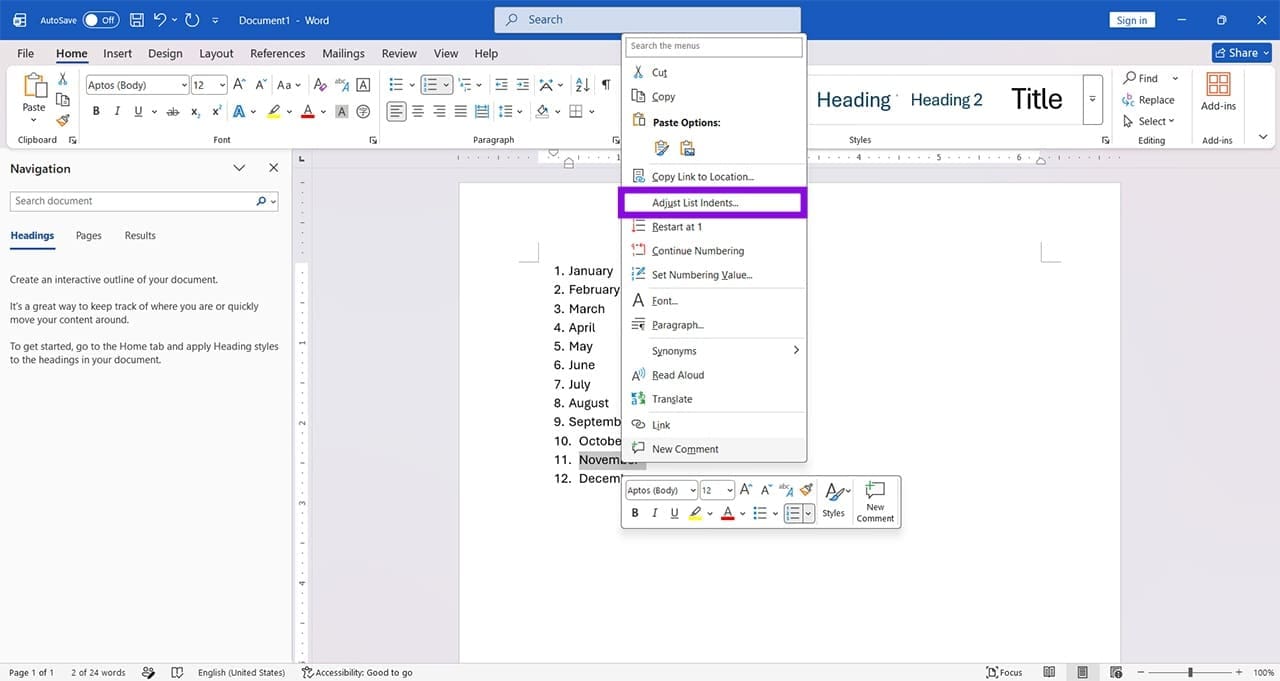Select Center alignment in the ribbon
Screen dimensions: 1280x681
click(418, 112)
